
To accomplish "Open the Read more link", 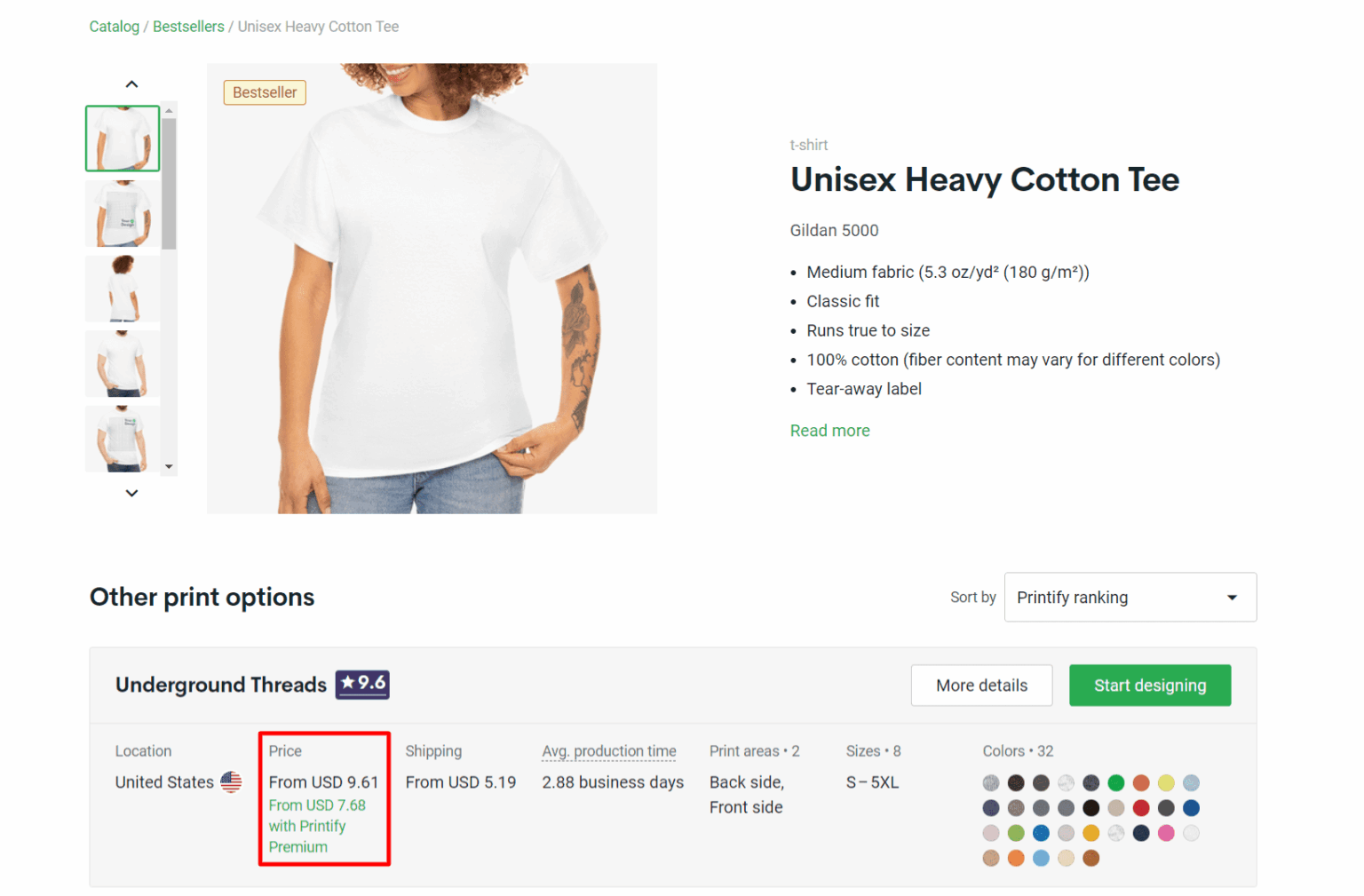I will click(829, 430).
